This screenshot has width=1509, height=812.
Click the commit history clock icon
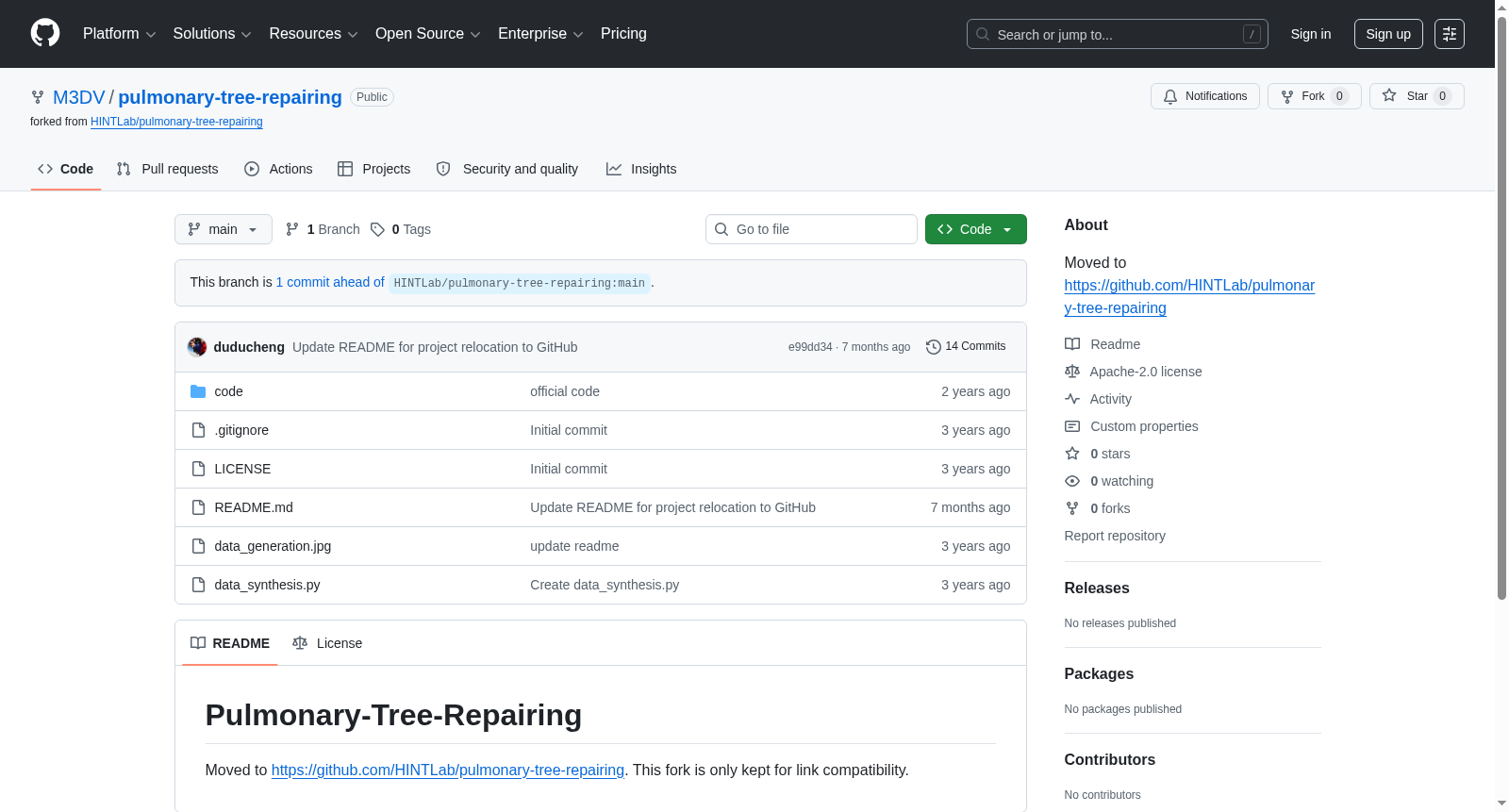click(934, 347)
